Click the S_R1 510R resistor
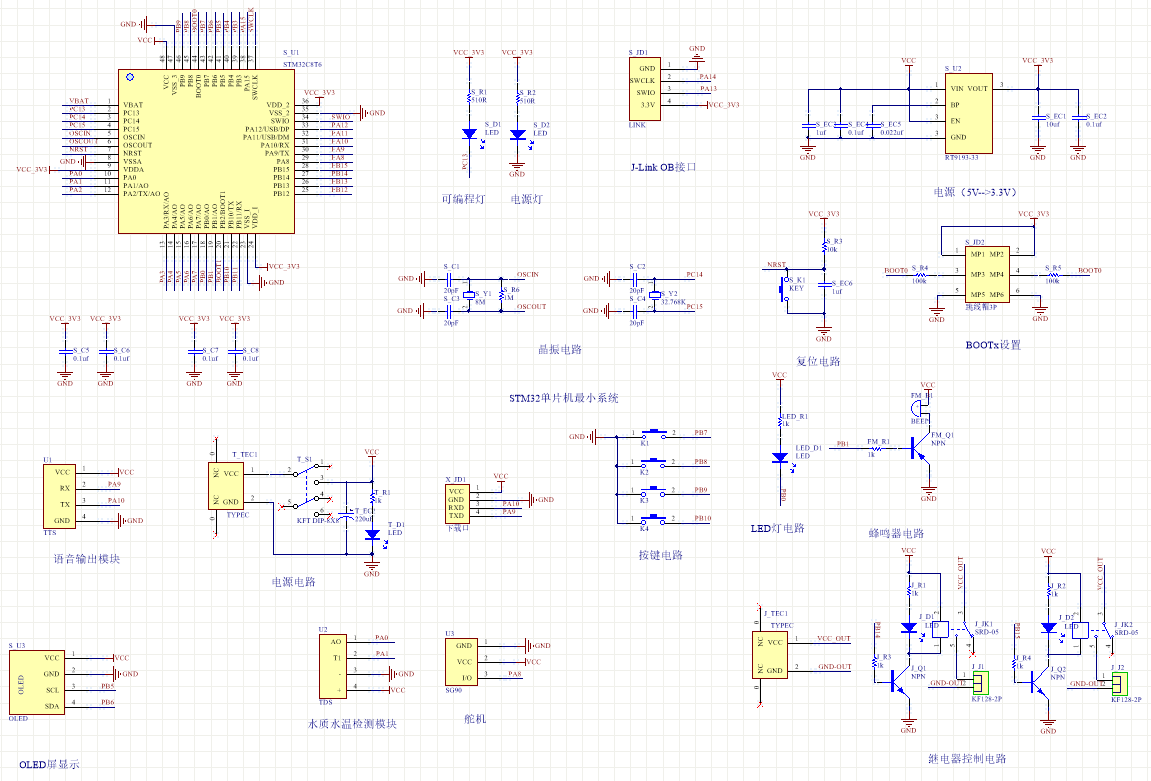Image resolution: width=1151 pixels, height=781 pixels. (x=469, y=97)
